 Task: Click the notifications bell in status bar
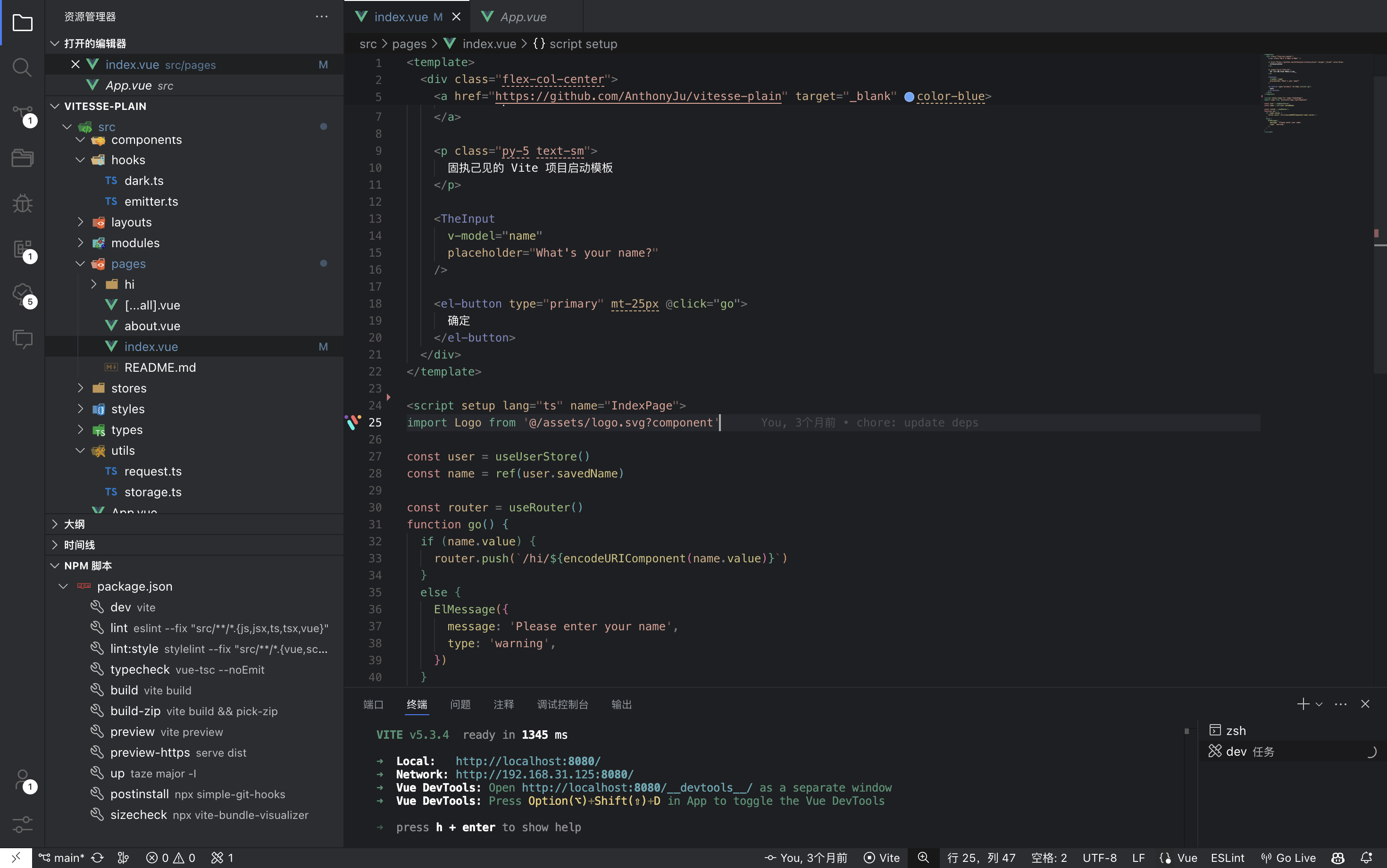click(x=1366, y=857)
